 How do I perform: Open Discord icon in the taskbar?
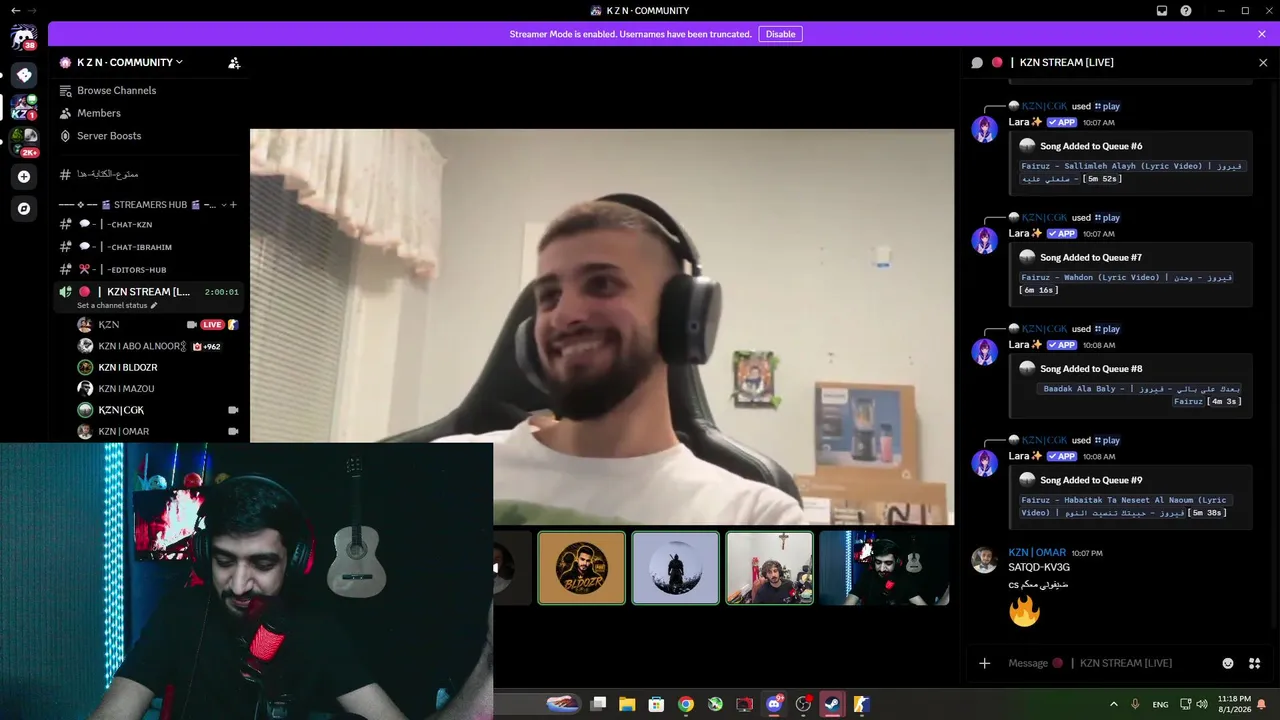coord(774,704)
